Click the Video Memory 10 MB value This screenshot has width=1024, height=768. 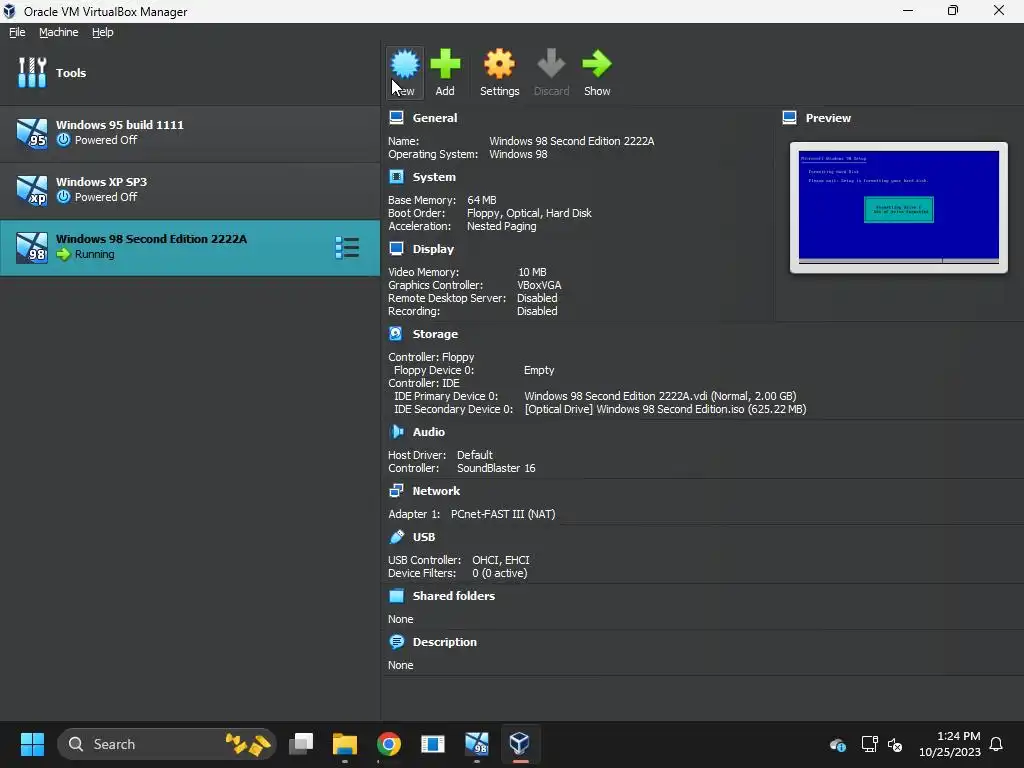pyautogui.click(x=532, y=272)
